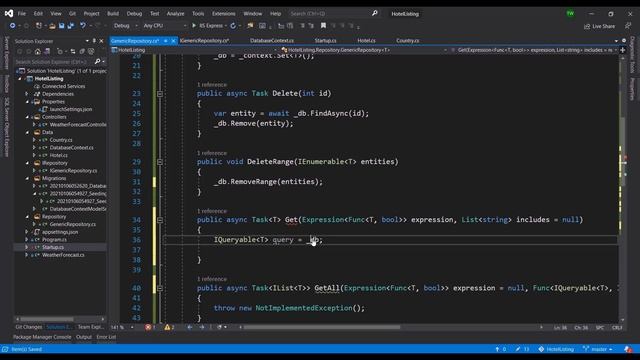Click in the Visual Studio search box

pyautogui.click(x=333, y=13)
